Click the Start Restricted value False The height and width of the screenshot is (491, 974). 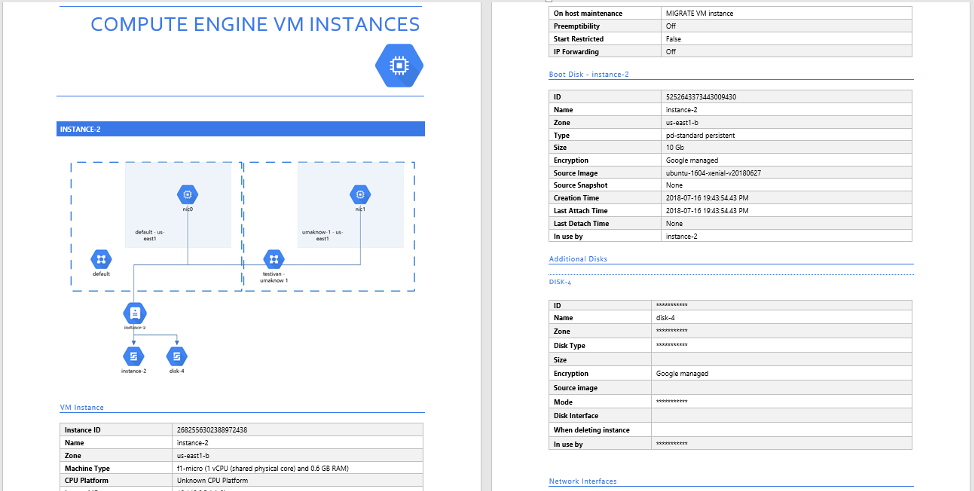673,39
